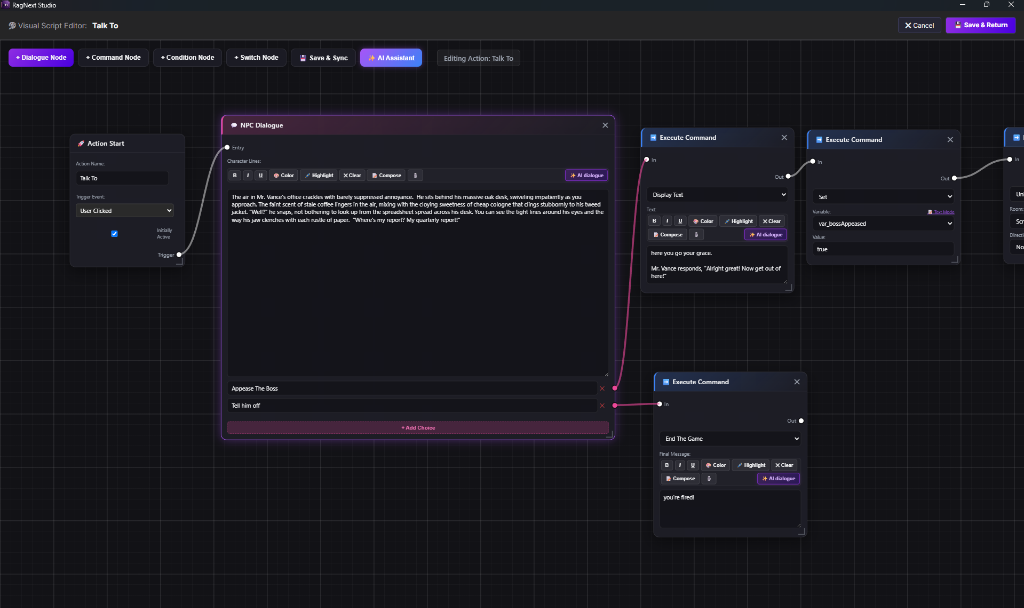This screenshot has width=1024, height=608.
Task: Close the Display Text Execute Command node
Action: (x=784, y=138)
